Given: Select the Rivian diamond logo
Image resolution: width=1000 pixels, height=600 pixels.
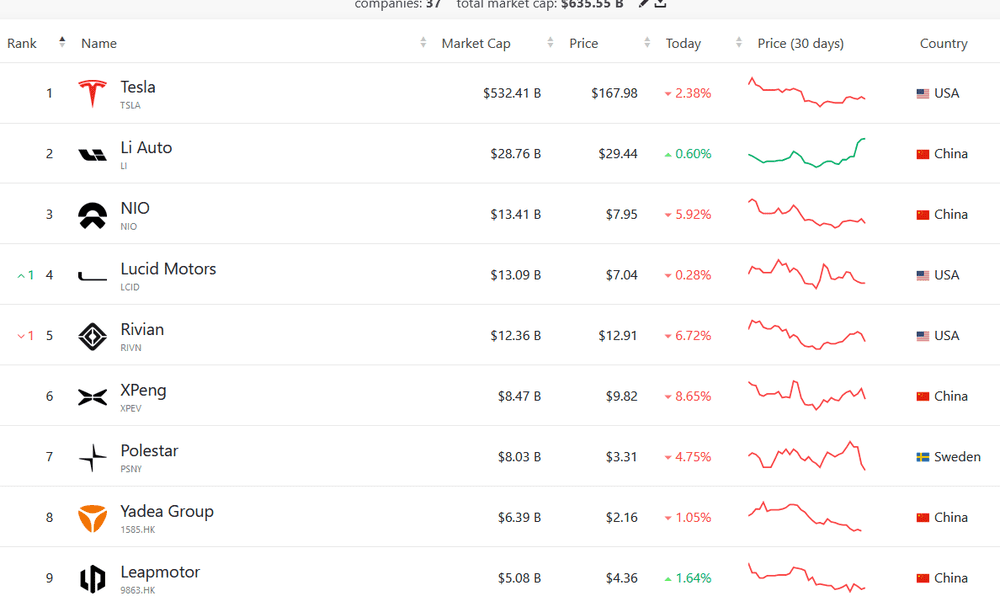Looking at the screenshot, I should 92,336.
